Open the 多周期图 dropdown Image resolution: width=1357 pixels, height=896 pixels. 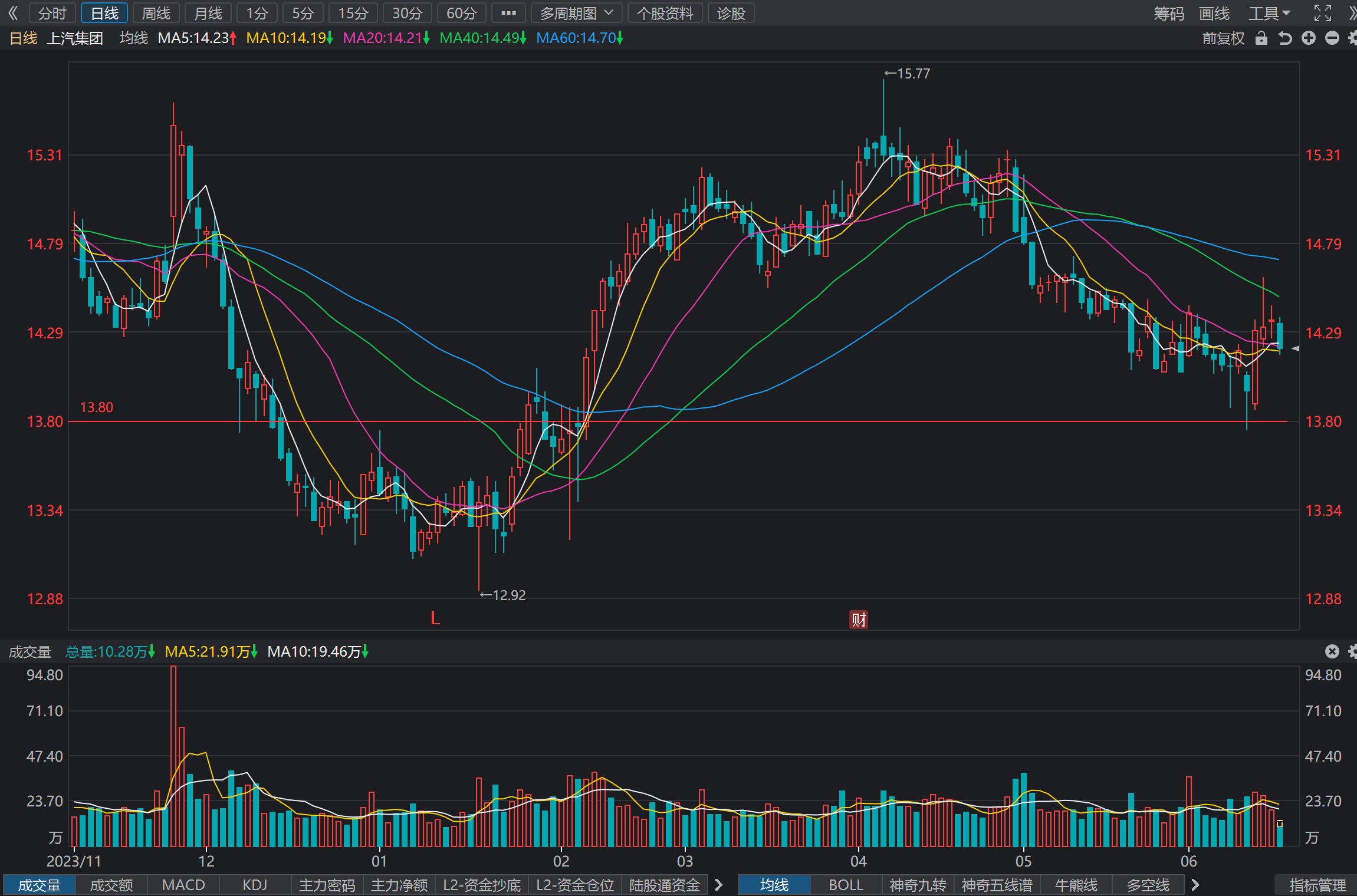(577, 13)
